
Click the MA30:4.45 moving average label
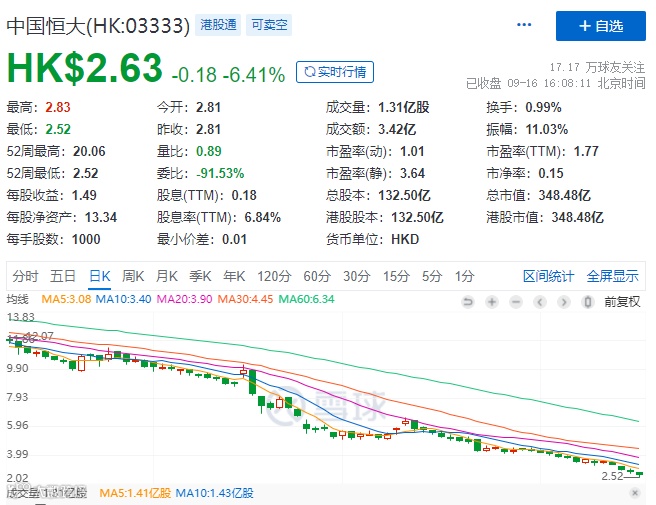(246, 299)
